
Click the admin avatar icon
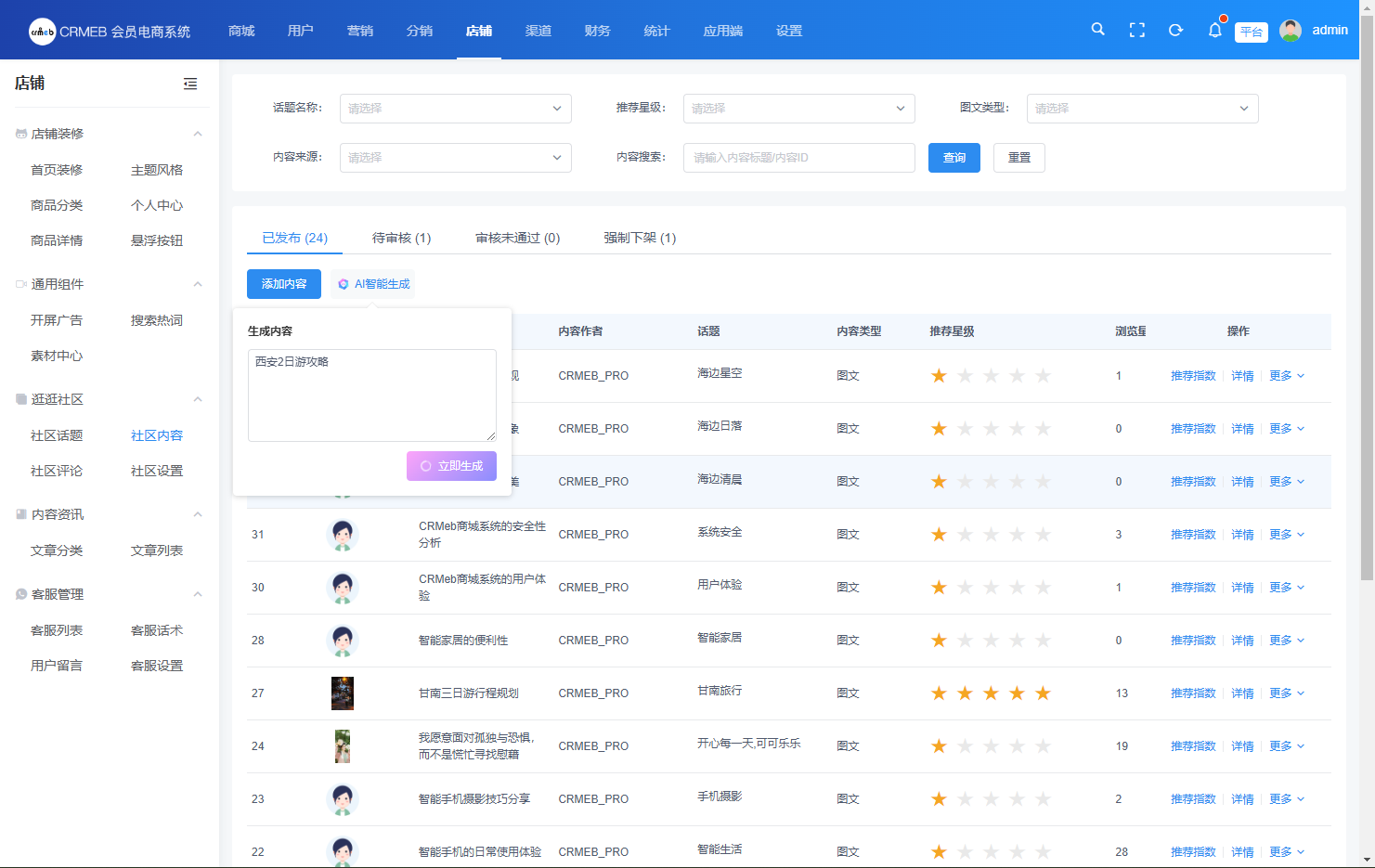(x=1291, y=31)
